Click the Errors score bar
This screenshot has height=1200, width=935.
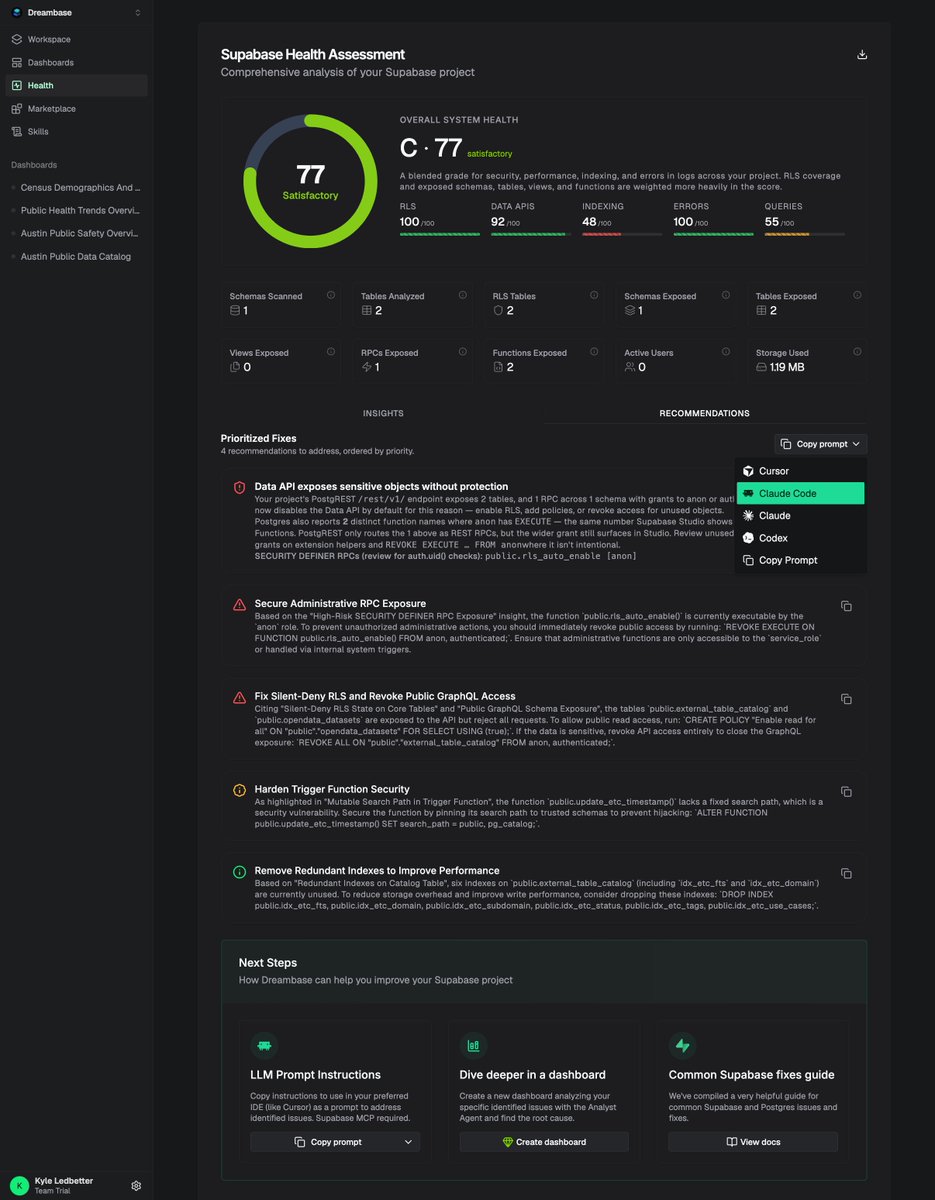714,234
